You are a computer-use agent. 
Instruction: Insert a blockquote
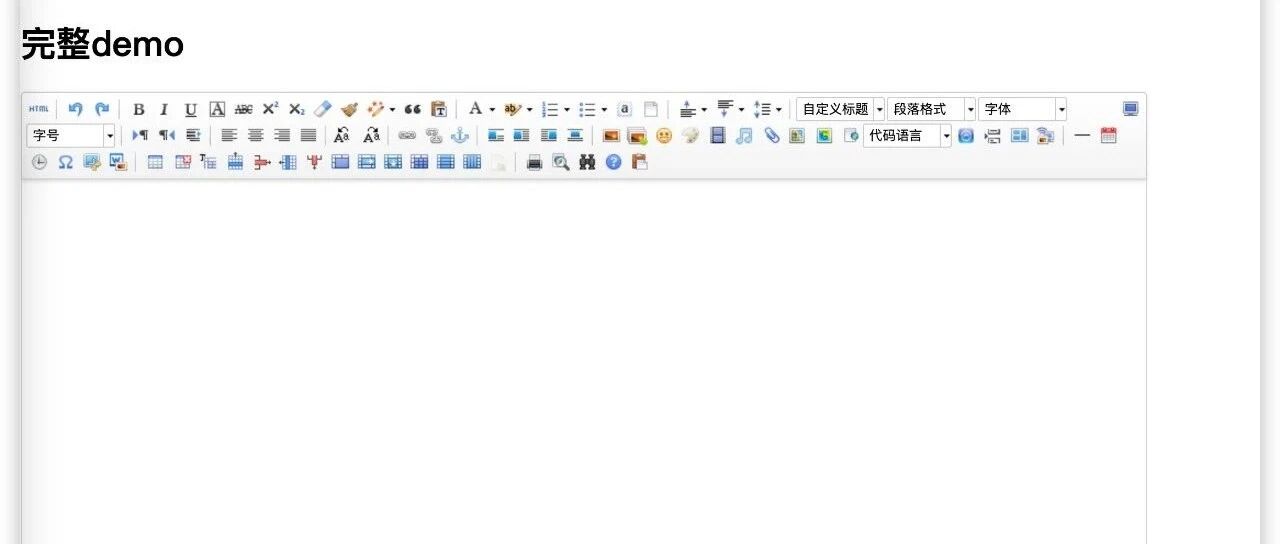pyautogui.click(x=412, y=109)
